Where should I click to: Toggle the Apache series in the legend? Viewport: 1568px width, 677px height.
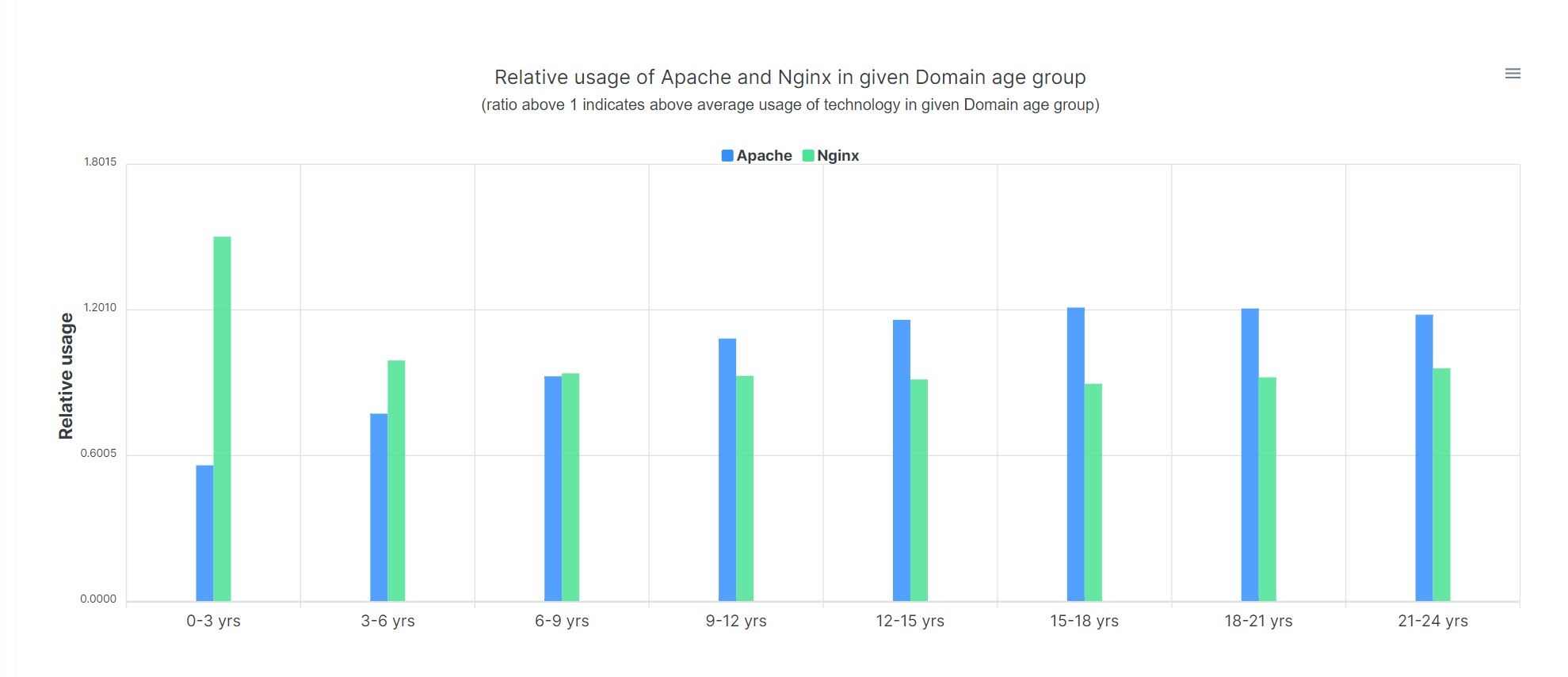pyautogui.click(x=757, y=156)
